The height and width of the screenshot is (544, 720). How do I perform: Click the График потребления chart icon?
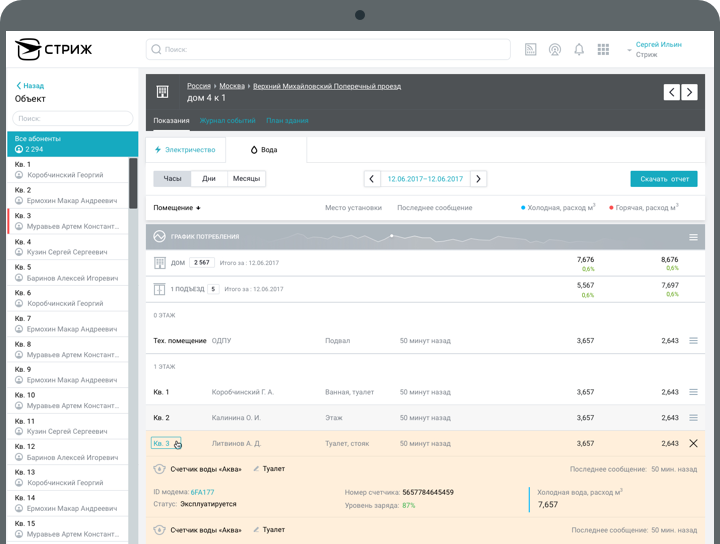pyautogui.click(x=159, y=236)
